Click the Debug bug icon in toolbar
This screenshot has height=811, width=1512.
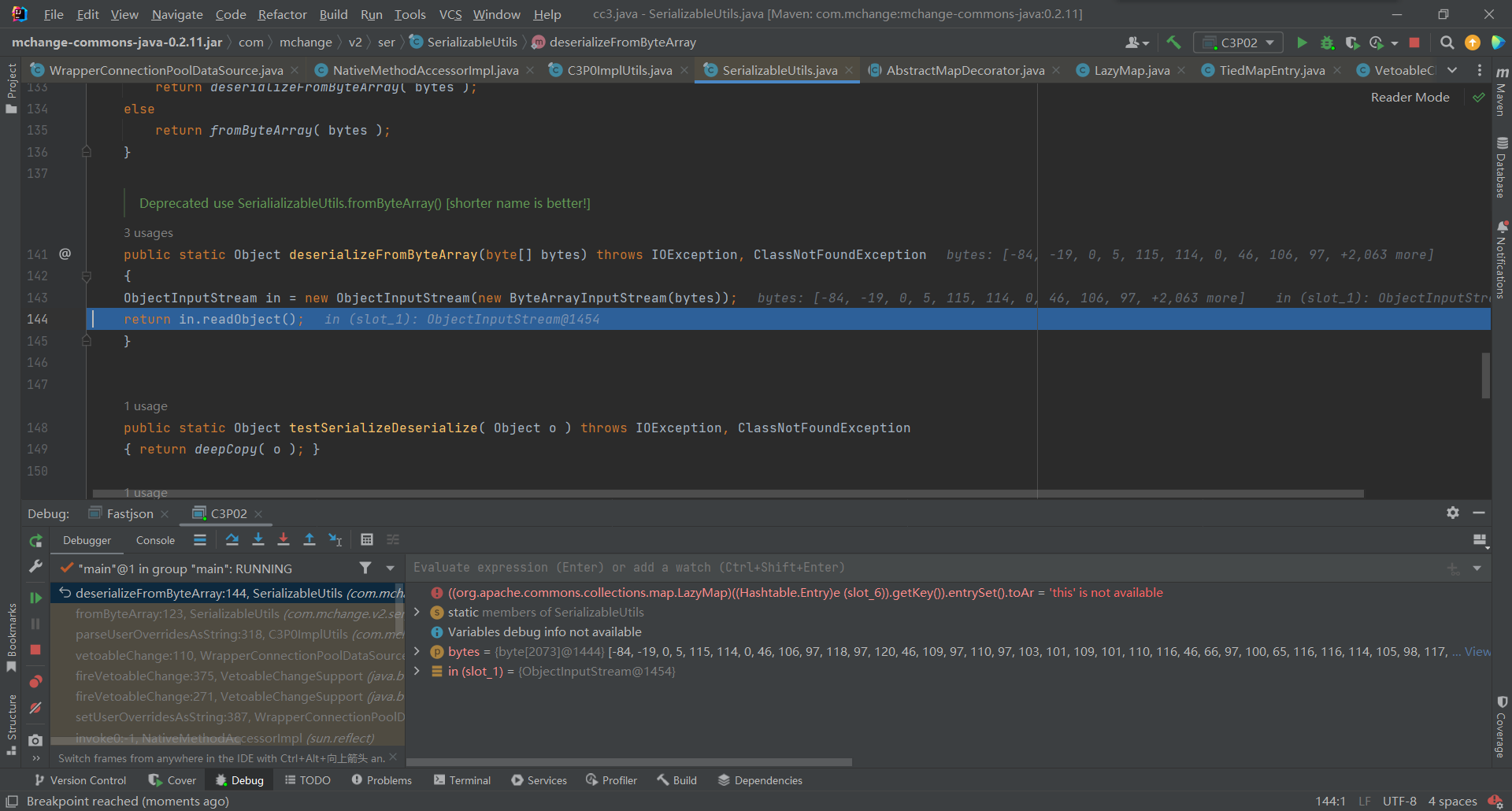pos(1327,43)
